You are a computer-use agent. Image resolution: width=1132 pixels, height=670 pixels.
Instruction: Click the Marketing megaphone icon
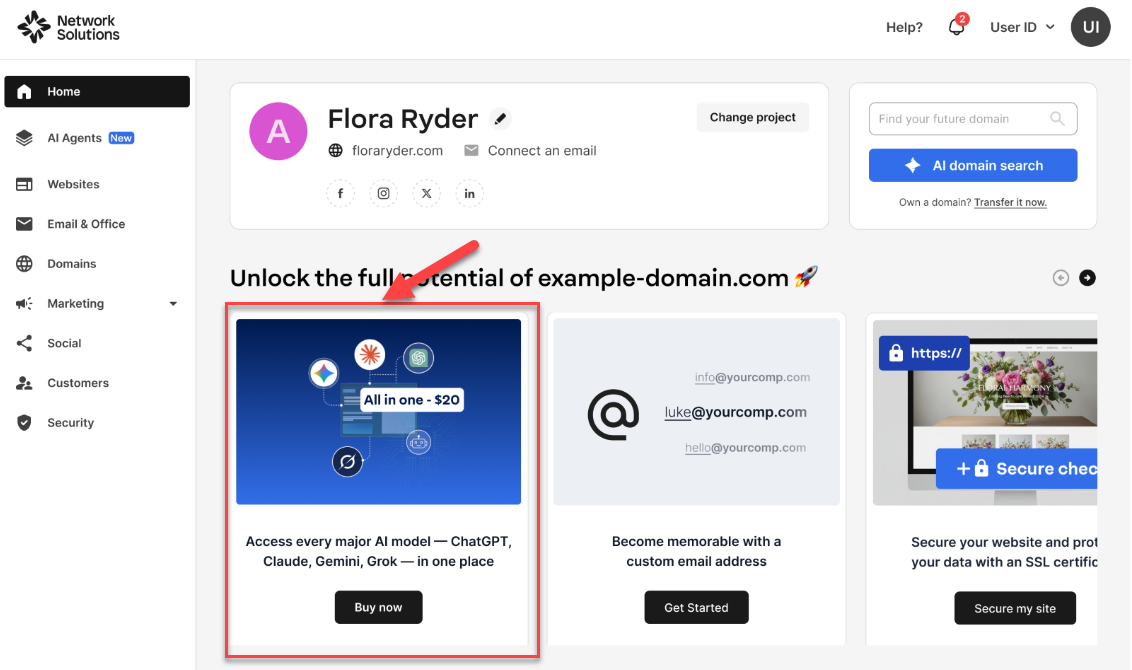pyautogui.click(x=25, y=303)
